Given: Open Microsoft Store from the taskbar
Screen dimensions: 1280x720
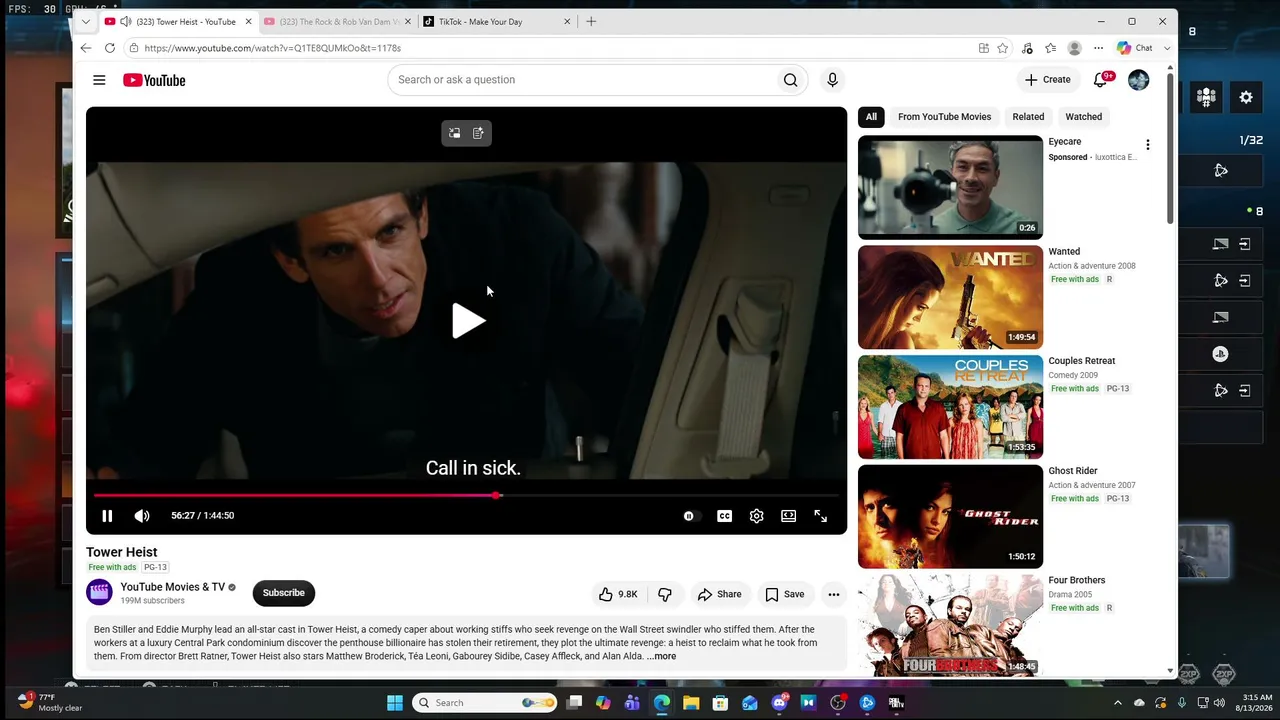Looking at the screenshot, I should click(x=720, y=703).
